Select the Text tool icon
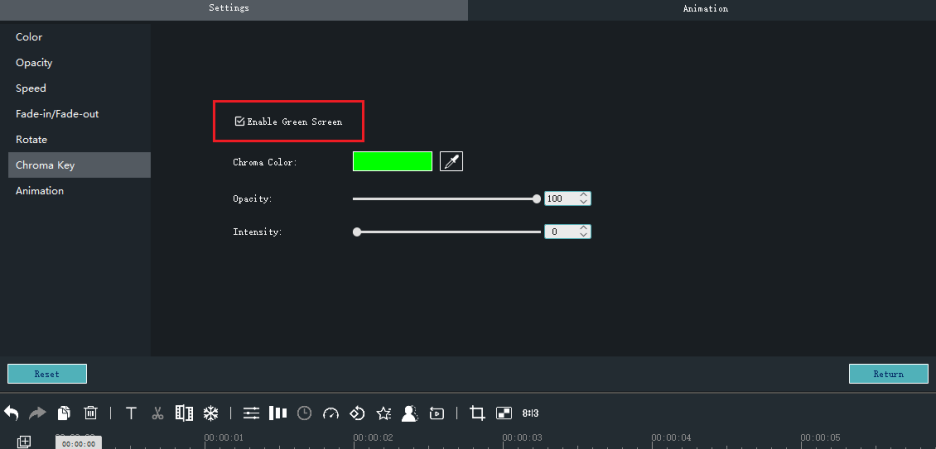Viewport: 936px width, 449px height. tap(130, 413)
